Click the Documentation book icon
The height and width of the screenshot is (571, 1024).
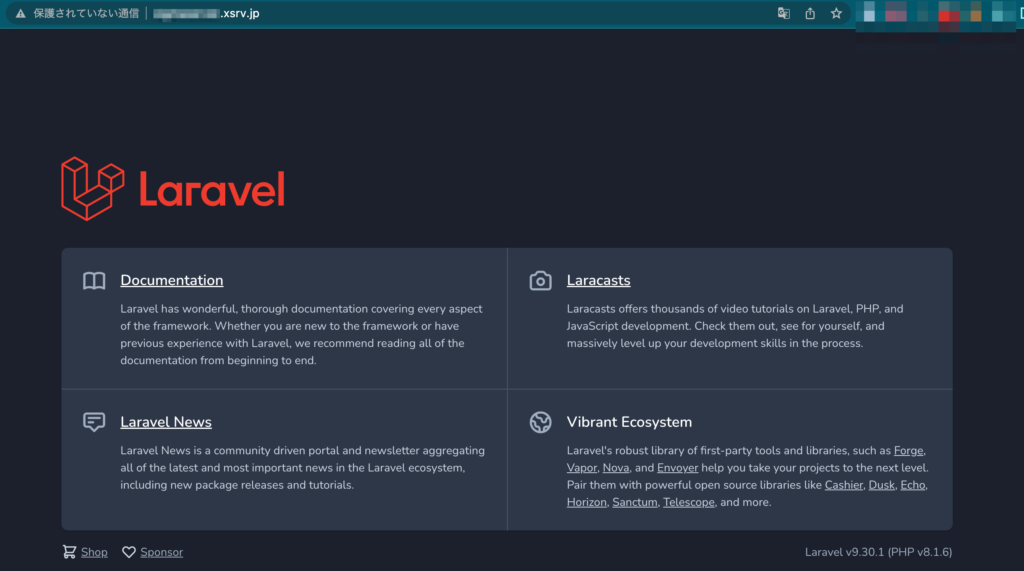[94, 281]
